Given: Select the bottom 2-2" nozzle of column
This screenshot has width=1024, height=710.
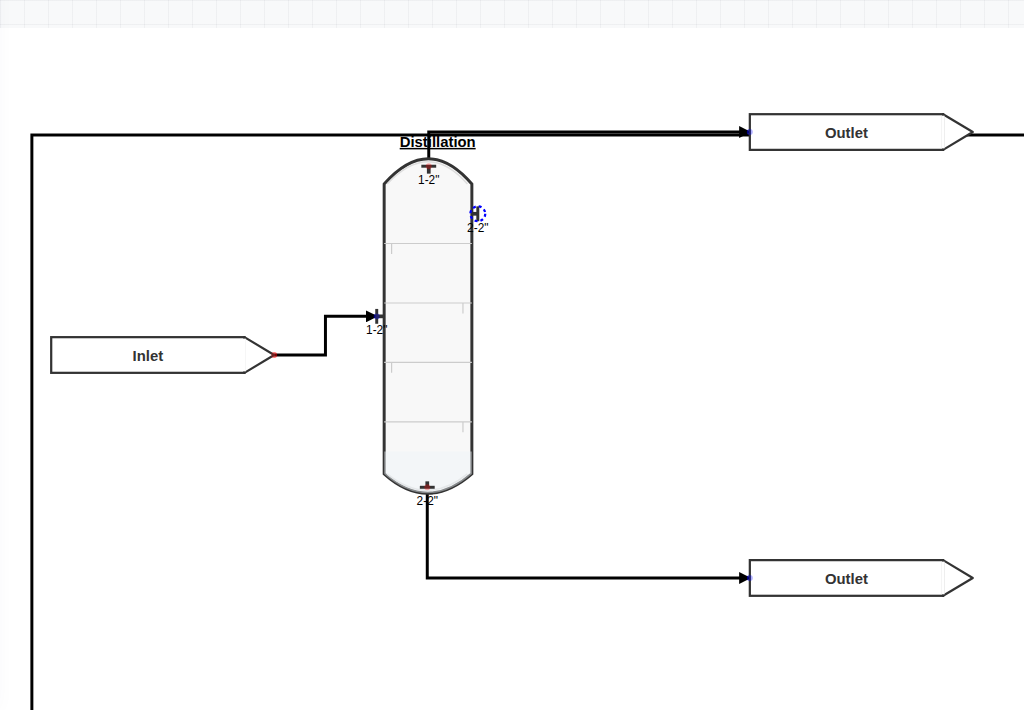Looking at the screenshot, I should 427,486.
